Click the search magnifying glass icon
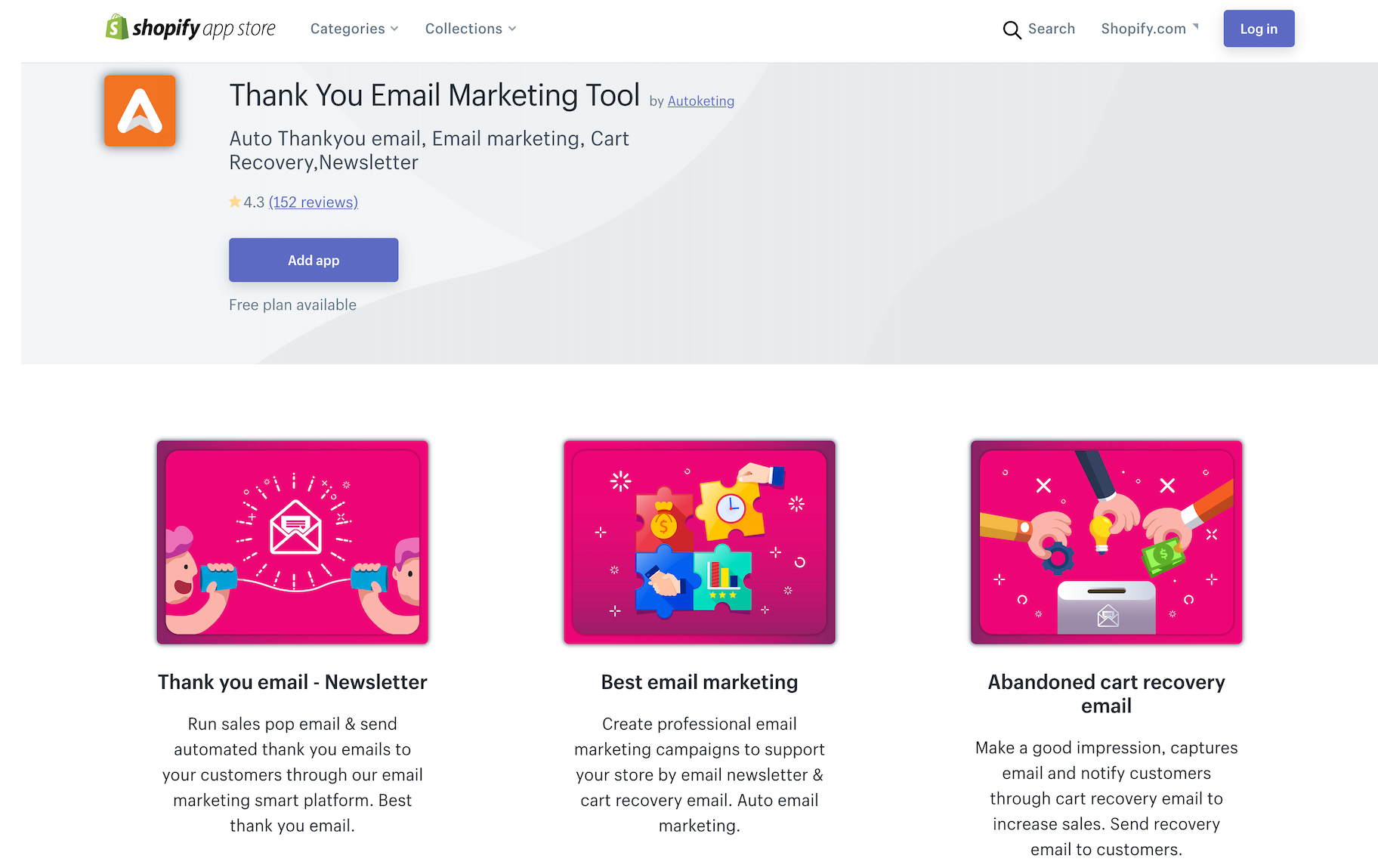Viewport: 1378px width, 868px height. [1012, 29]
